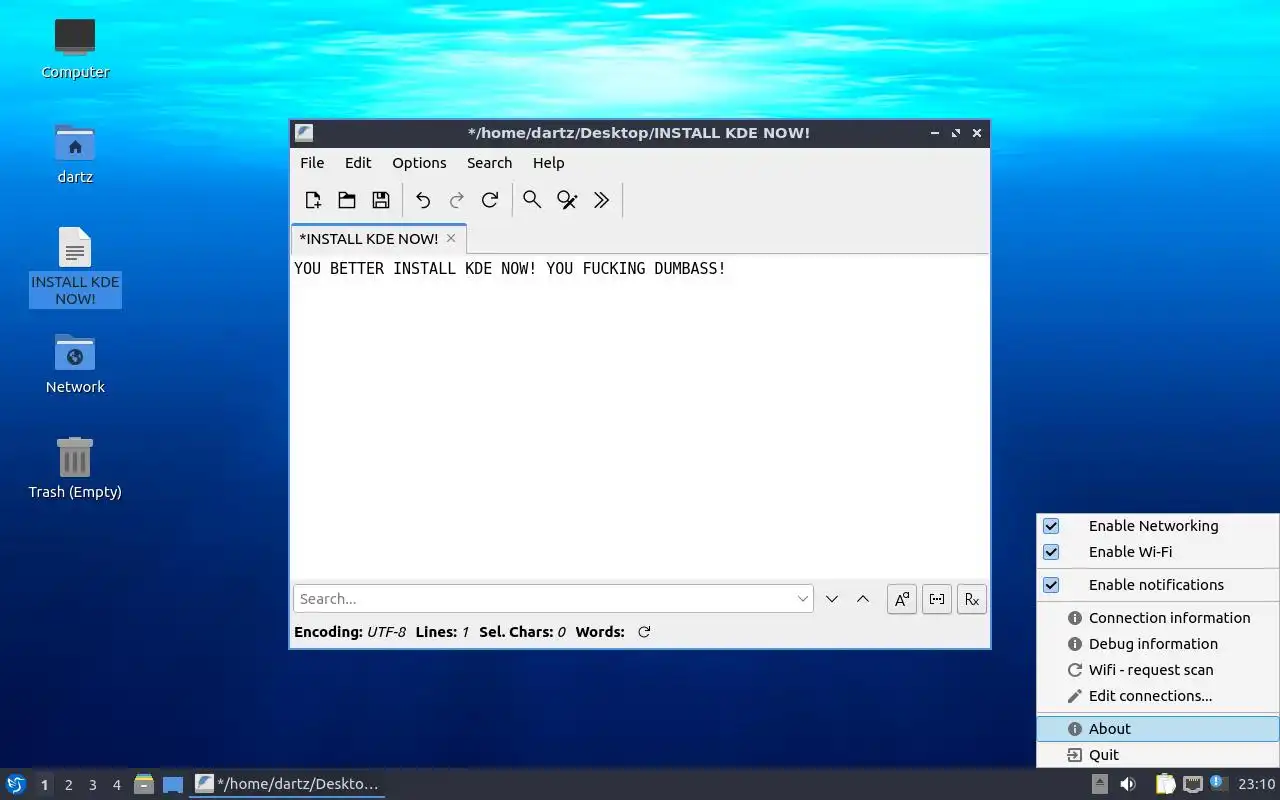Screen dimensions: 1280x800
Task: Open the Network desktop folder
Action: tap(75, 364)
